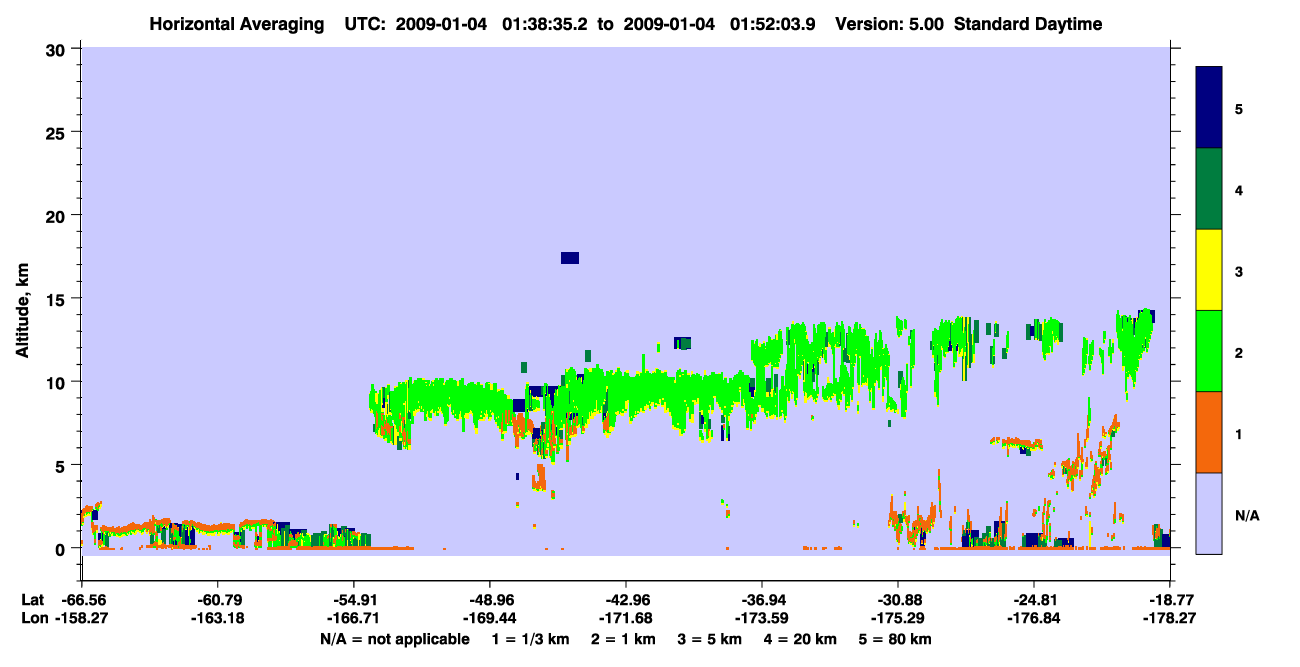This screenshot has height=667, width=1300.
Task: Click the latitude value -18.77
Action: click(1170, 600)
